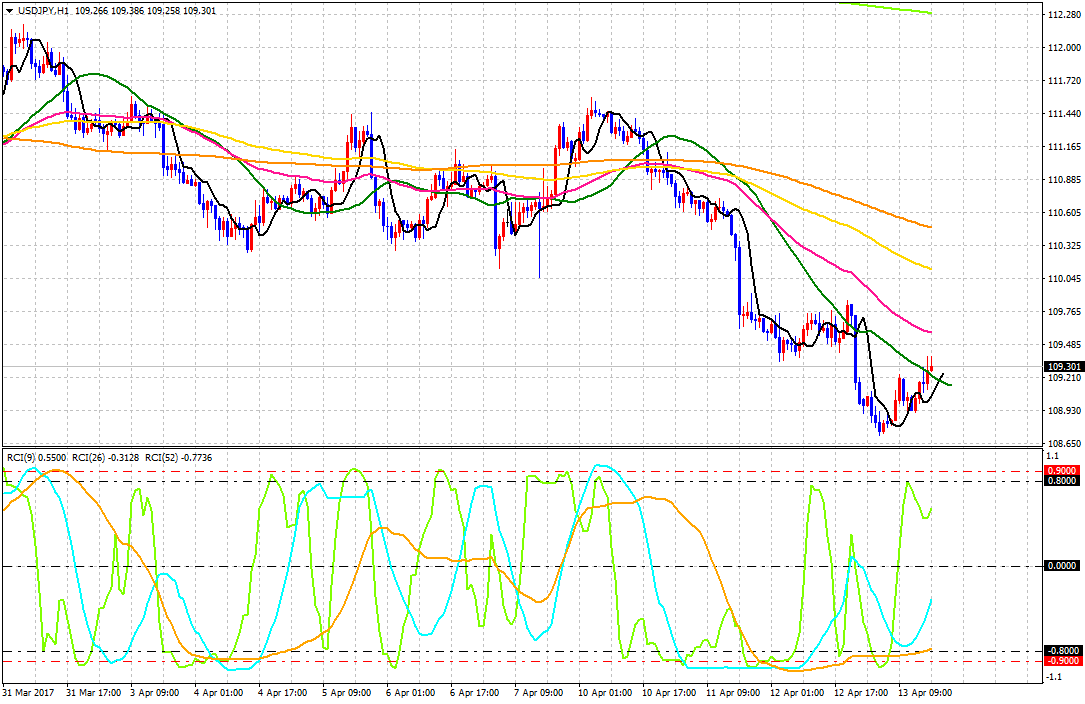
Task: Click the 10 Apr 01:00 time label
Action: (x=607, y=691)
